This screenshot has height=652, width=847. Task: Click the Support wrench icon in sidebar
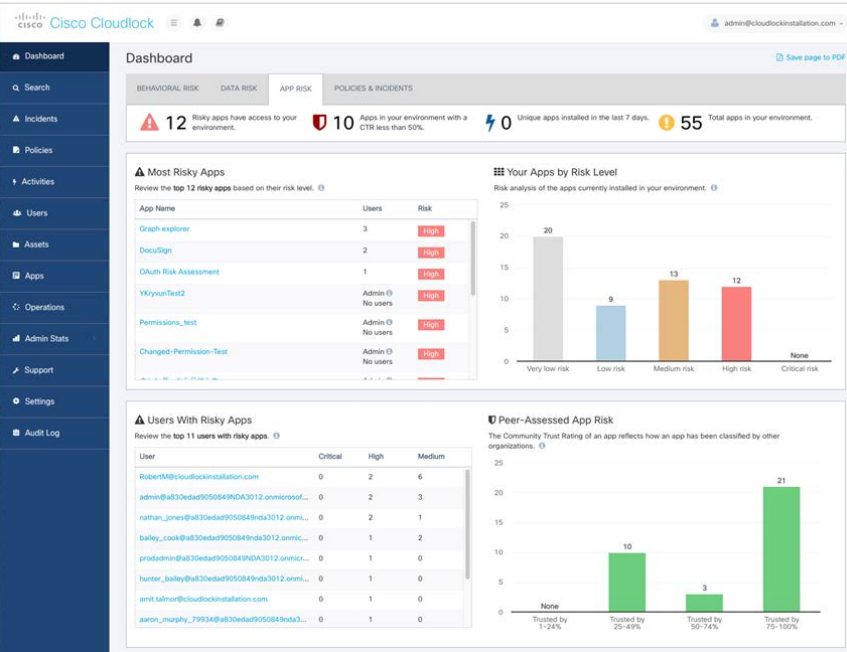click(x=16, y=370)
